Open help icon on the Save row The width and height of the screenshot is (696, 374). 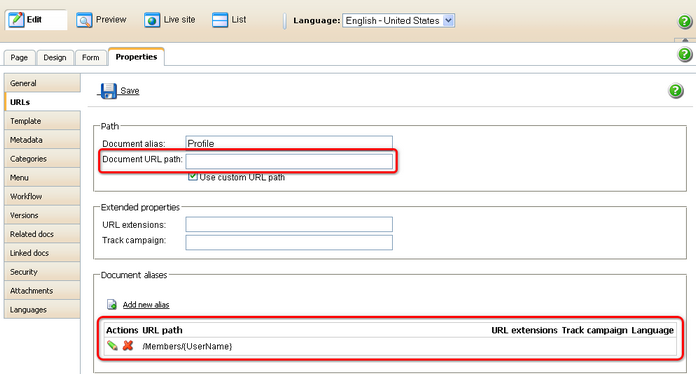pos(676,91)
